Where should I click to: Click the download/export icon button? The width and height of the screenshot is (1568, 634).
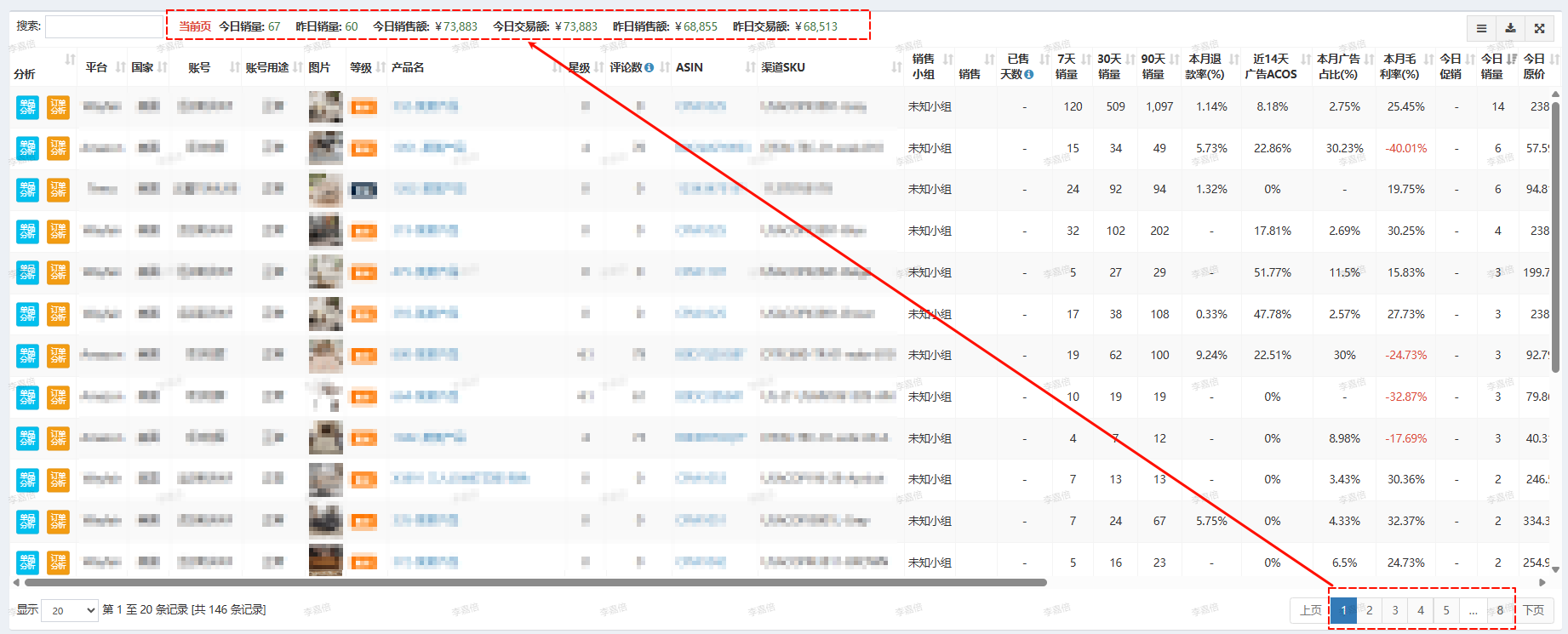click(1510, 28)
